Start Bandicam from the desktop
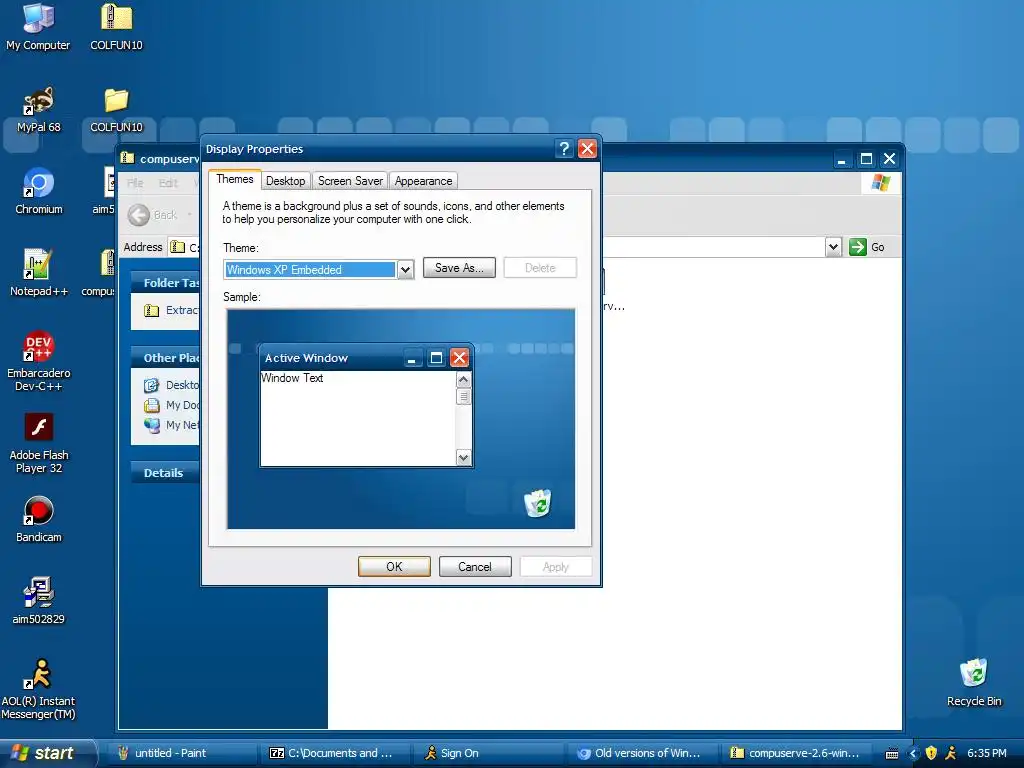Viewport: 1024px width, 768px height. click(x=39, y=520)
